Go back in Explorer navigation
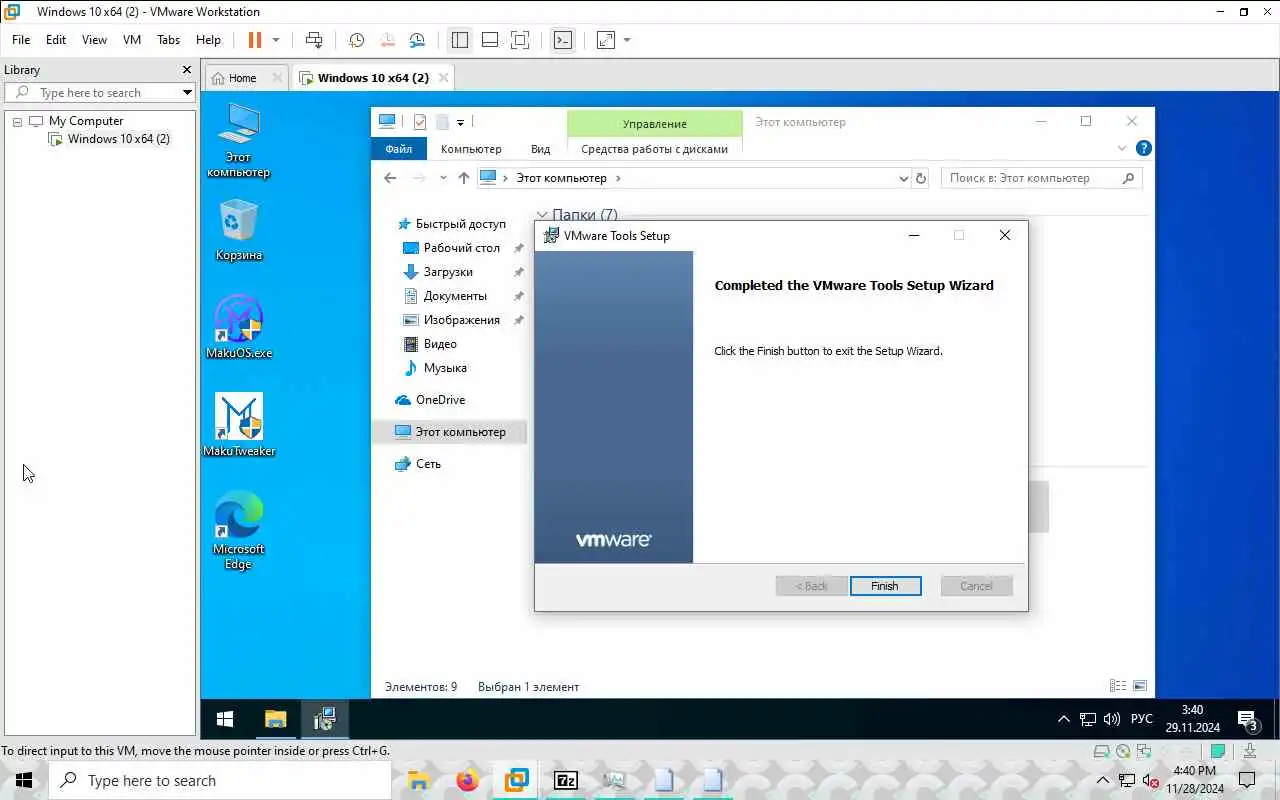1280x800 pixels. pyautogui.click(x=390, y=178)
